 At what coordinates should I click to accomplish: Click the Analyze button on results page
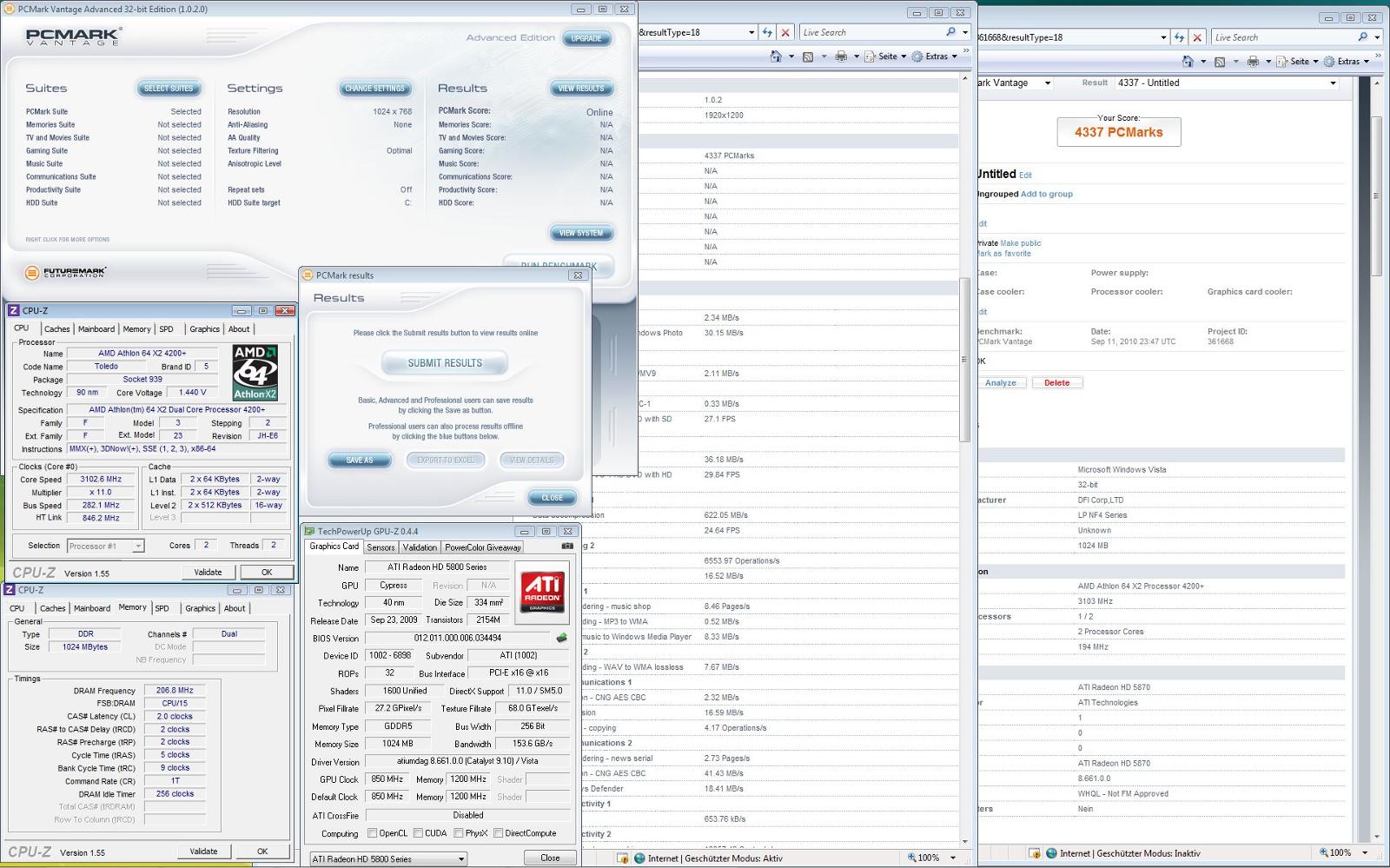[x=1001, y=382]
